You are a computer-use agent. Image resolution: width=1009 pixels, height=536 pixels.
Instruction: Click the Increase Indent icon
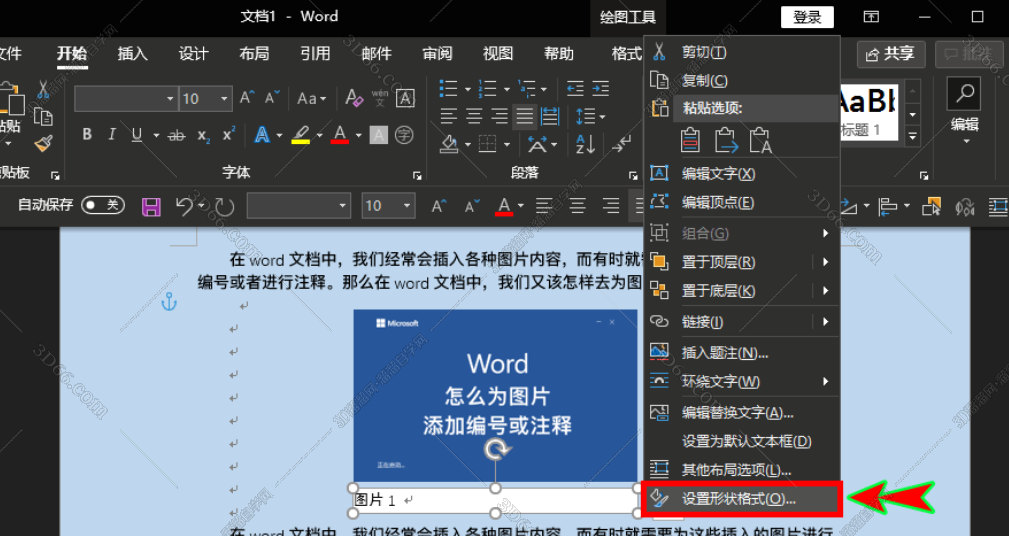coord(600,89)
